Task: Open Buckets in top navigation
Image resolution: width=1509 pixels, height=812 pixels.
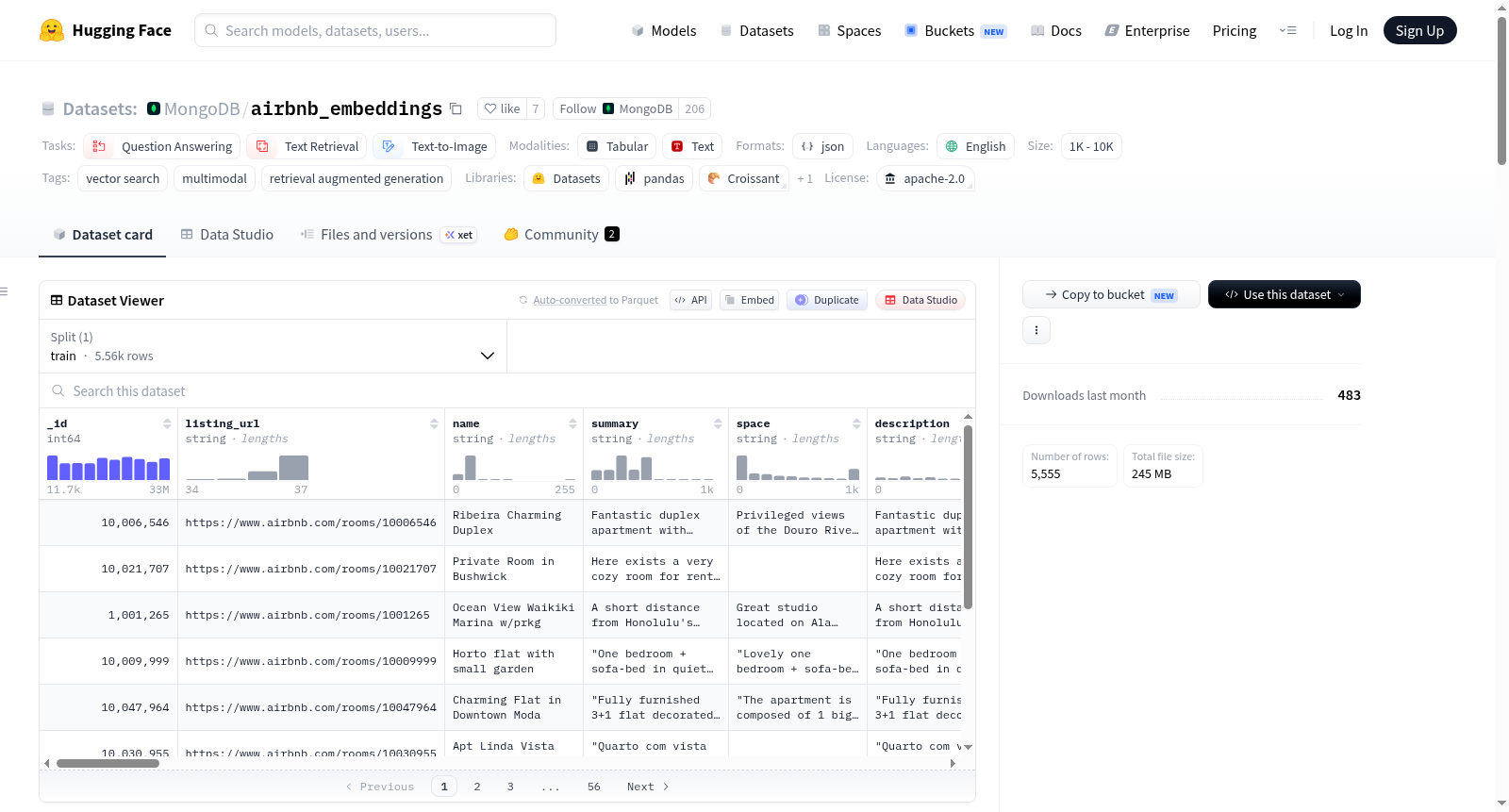Action: [x=955, y=30]
